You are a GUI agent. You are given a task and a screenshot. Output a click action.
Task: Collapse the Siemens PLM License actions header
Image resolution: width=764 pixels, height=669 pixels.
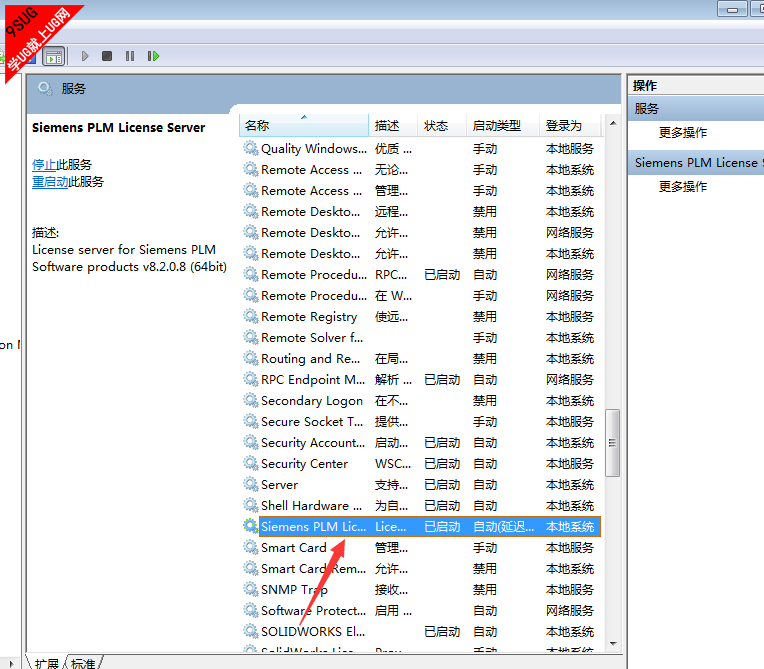tap(696, 162)
